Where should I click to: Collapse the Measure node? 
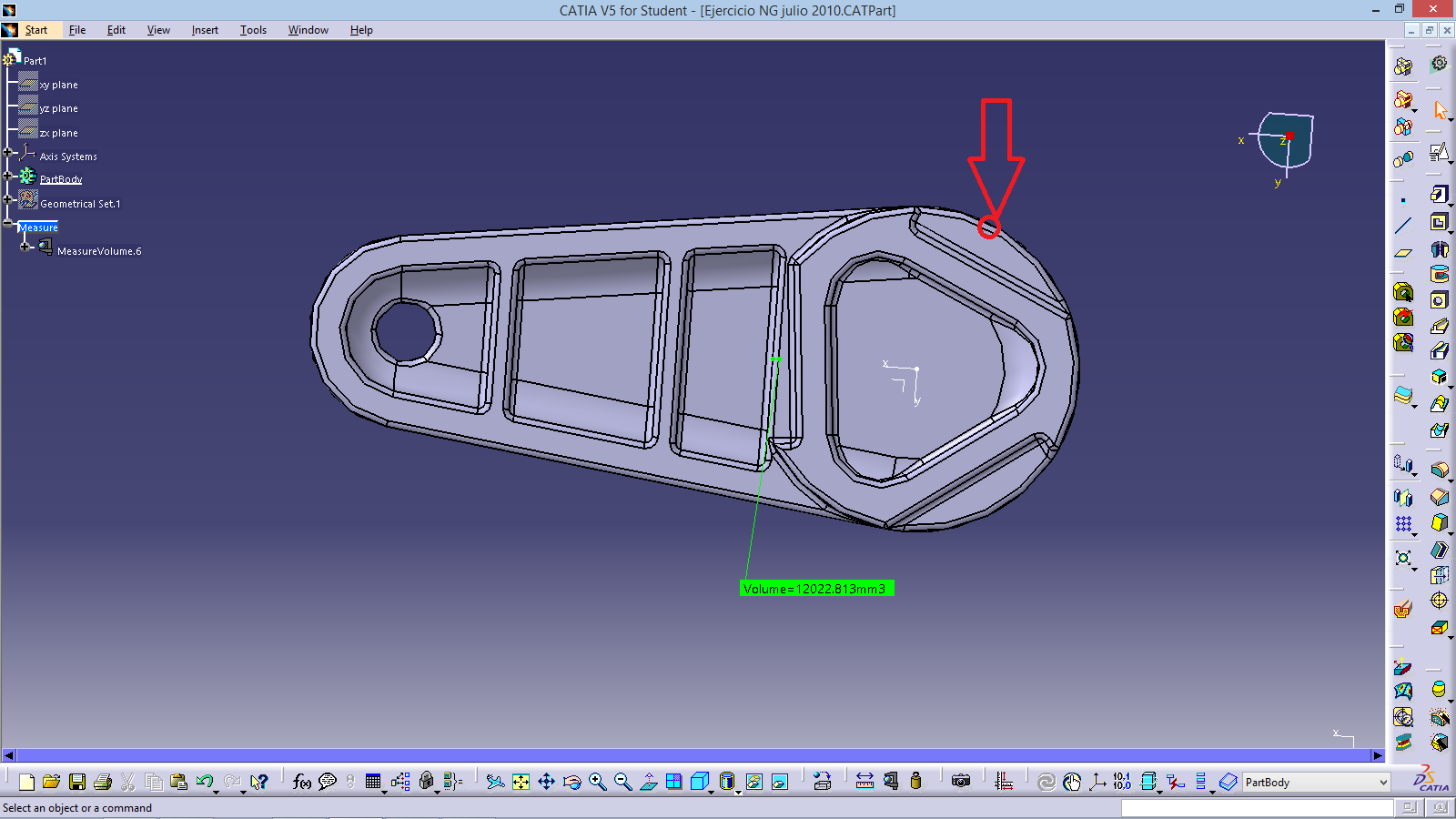click(7, 223)
